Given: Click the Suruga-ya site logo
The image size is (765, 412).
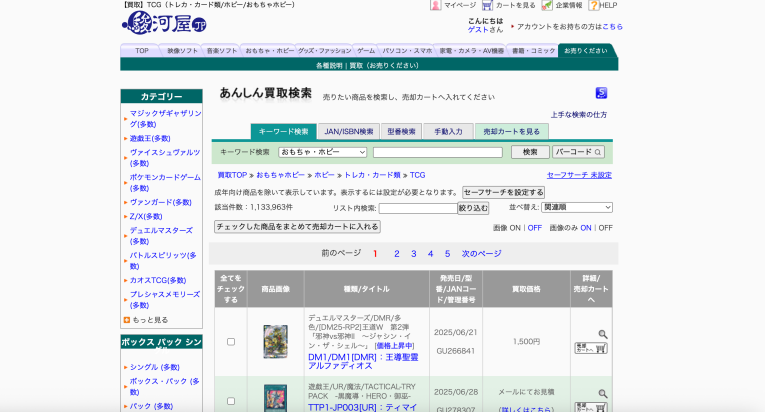Looking at the screenshot, I should 164,23.
